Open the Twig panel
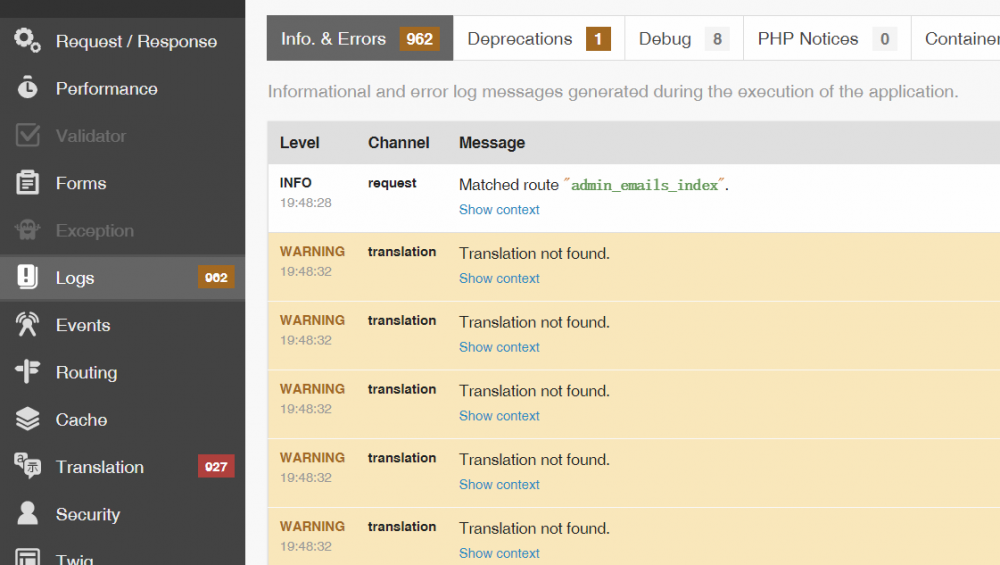Image resolution: width=1000 pixels, height=565 pixels. pyautogui.click(x=122, y=552)
